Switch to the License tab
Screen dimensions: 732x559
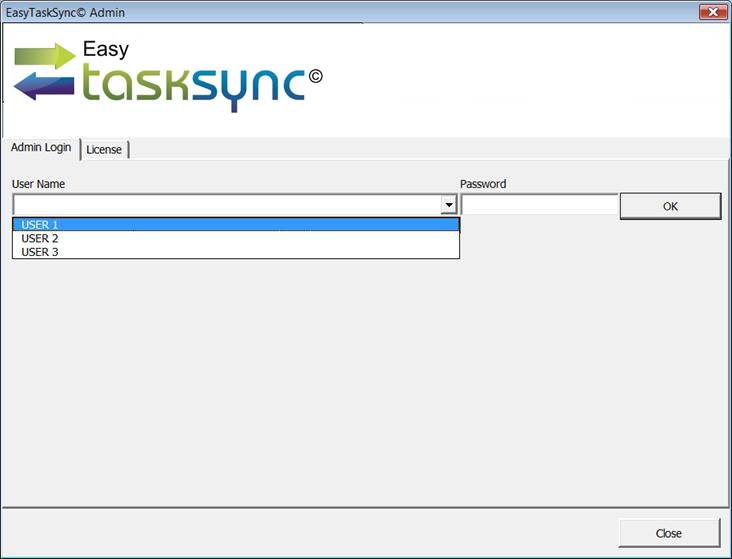tap(104, 149)
